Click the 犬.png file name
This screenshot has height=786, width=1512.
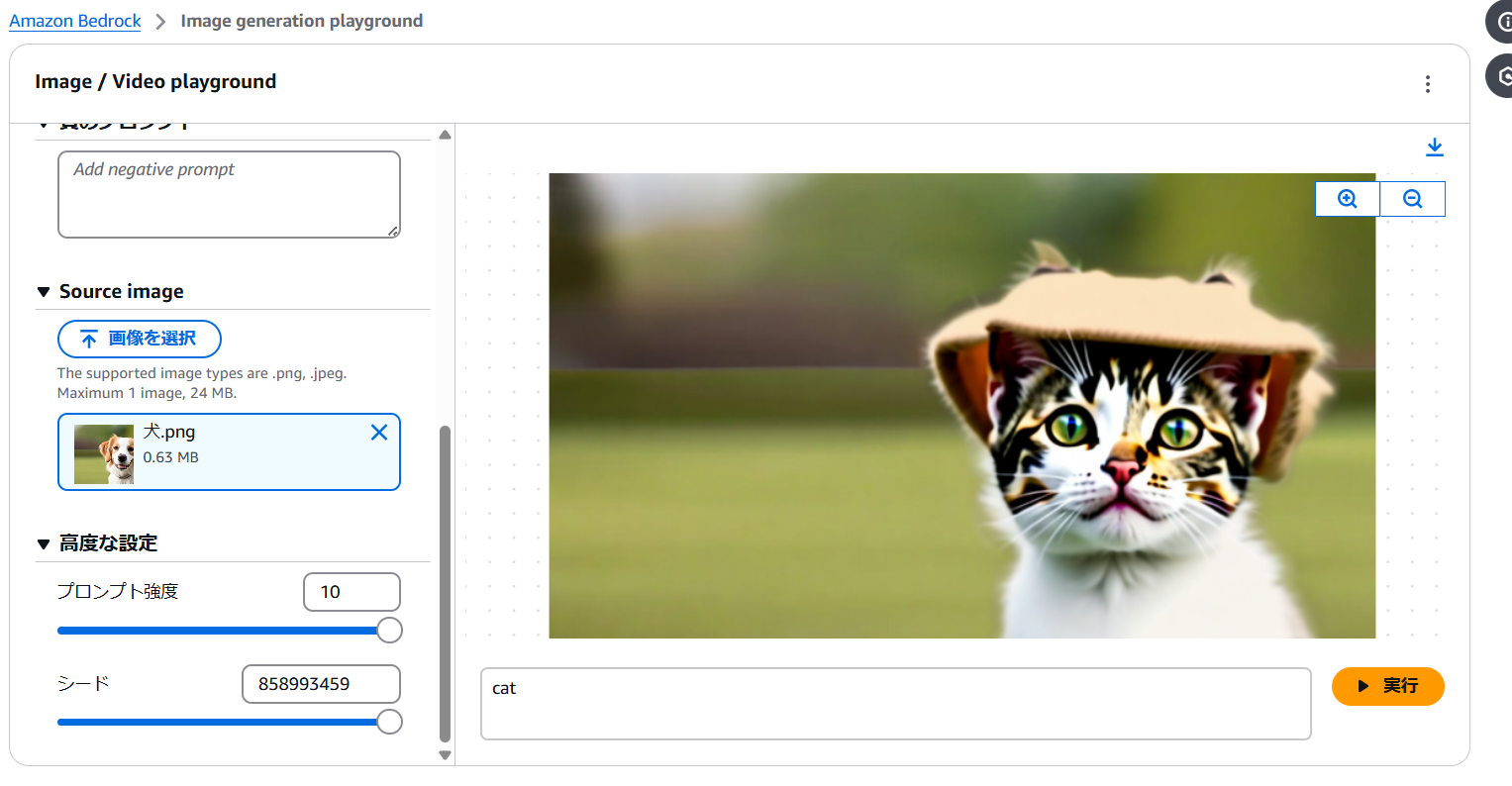coord(168,432)
